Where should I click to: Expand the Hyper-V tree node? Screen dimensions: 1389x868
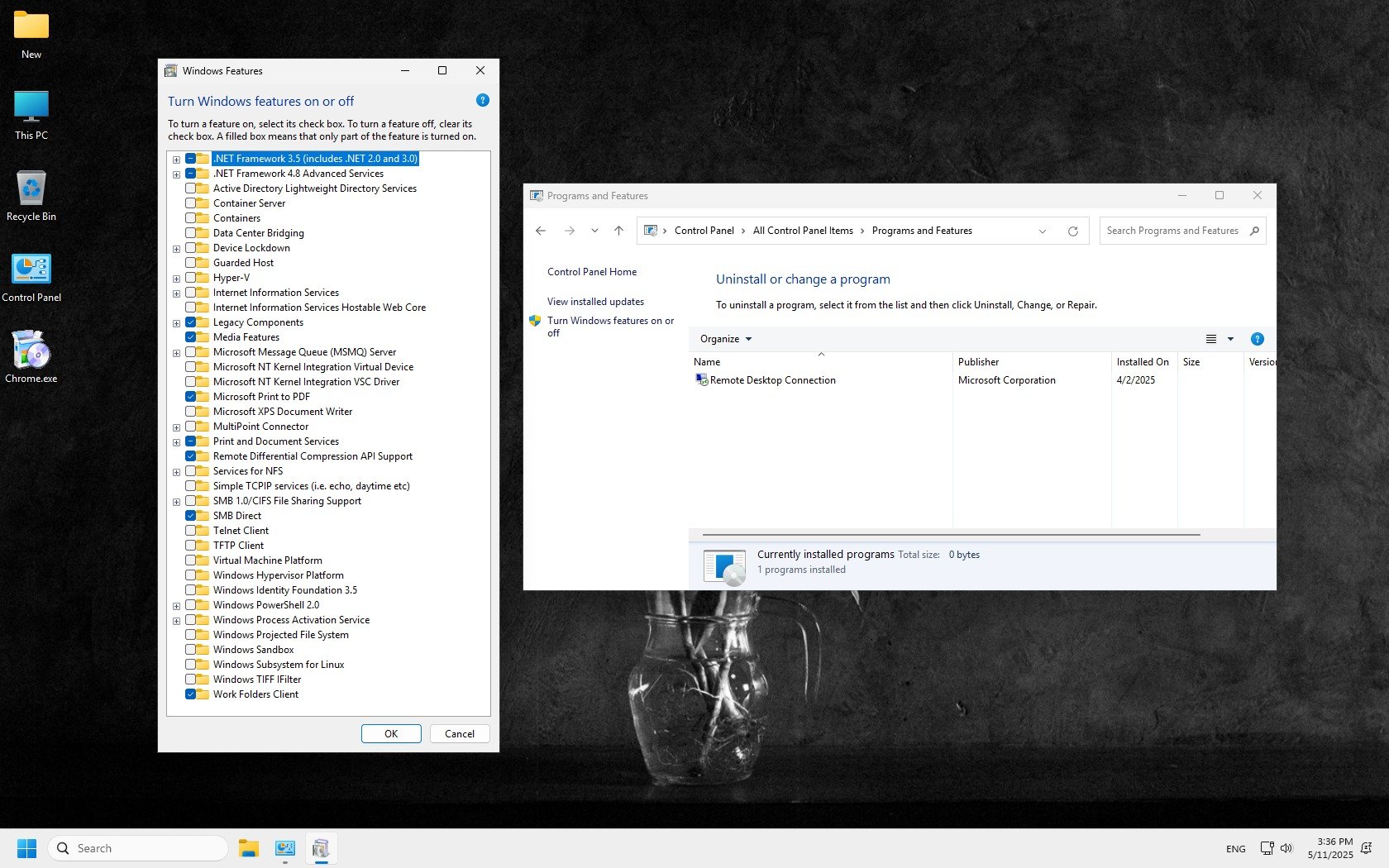coord(176,279)
